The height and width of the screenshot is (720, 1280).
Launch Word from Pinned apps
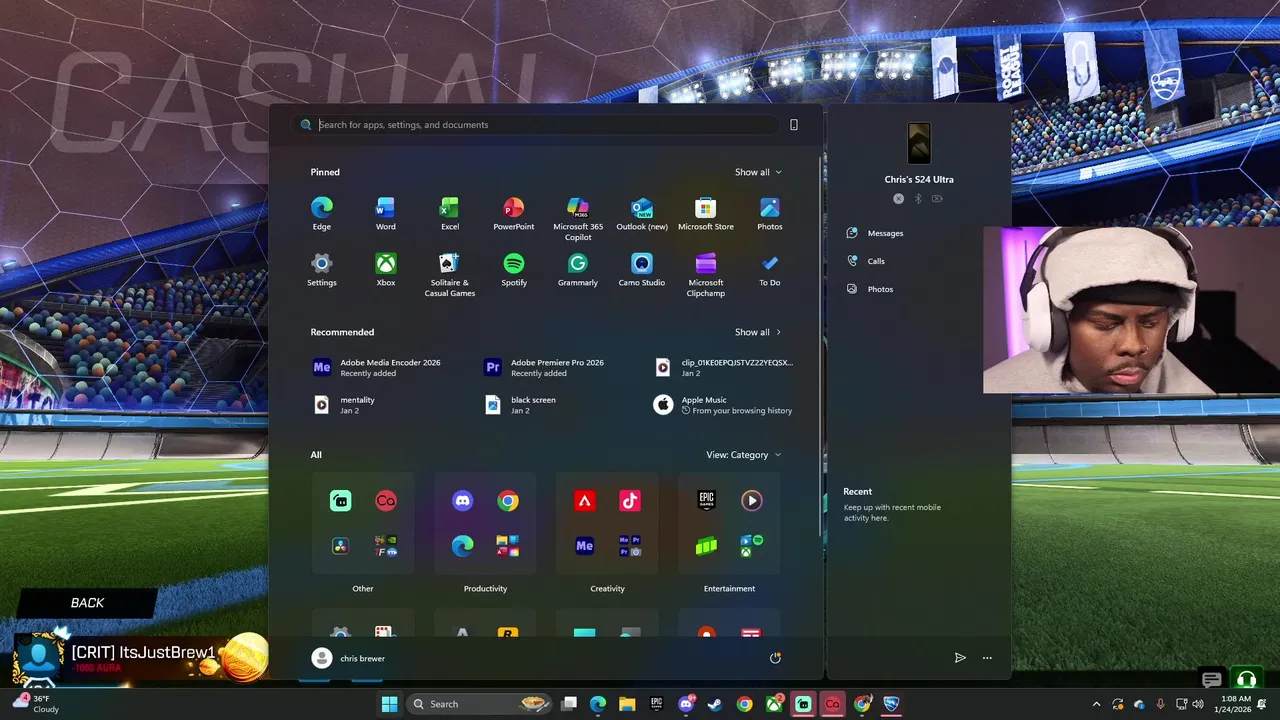click(x=385, y=213)
